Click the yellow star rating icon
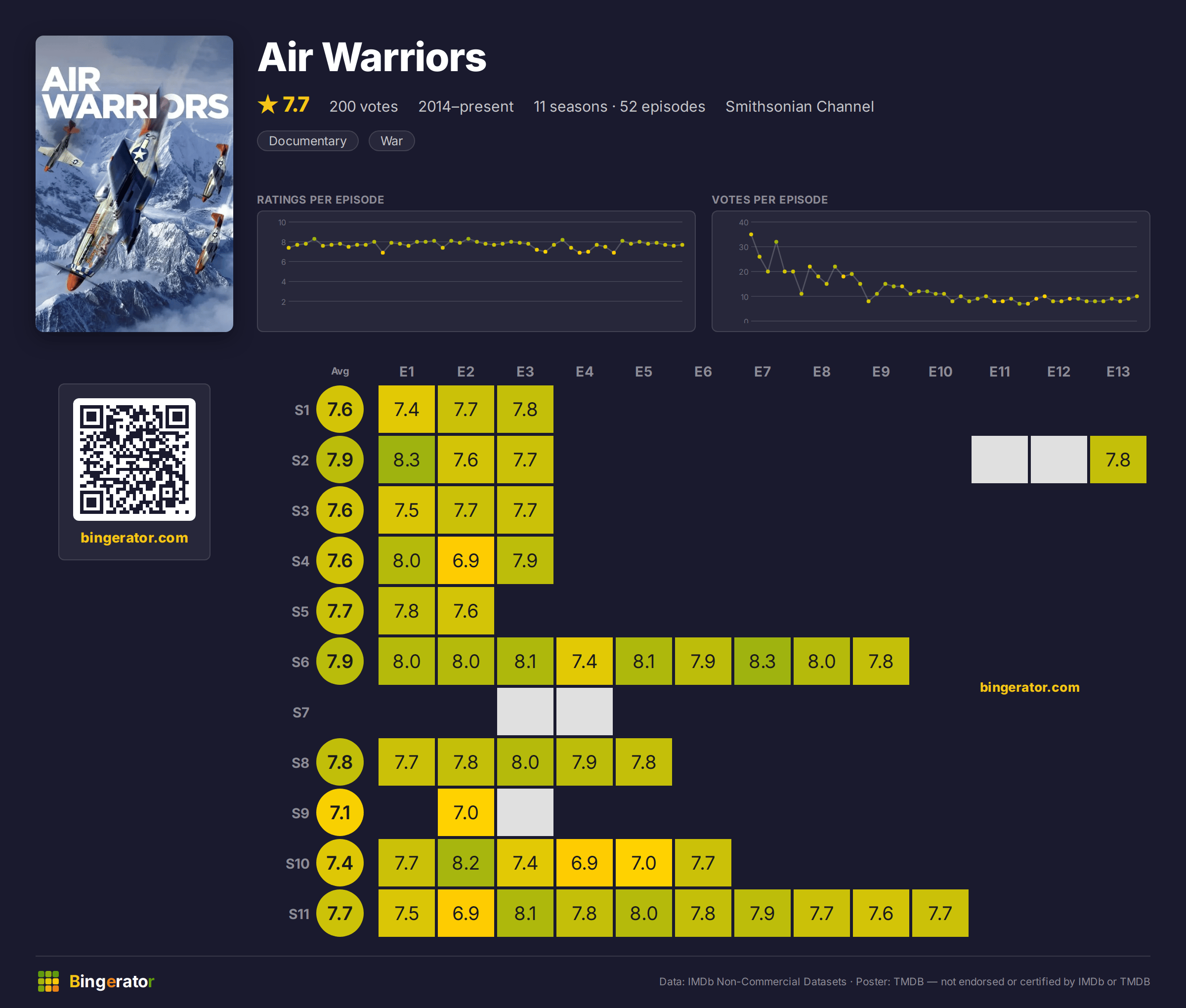1186x1008 pixels. (267, 105)
